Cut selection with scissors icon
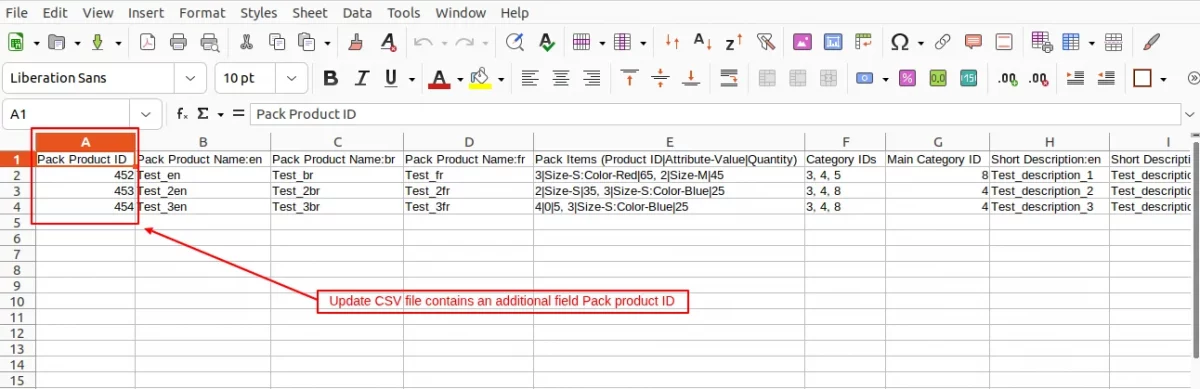Screen dimensions: 1200x389 point(246,43)
